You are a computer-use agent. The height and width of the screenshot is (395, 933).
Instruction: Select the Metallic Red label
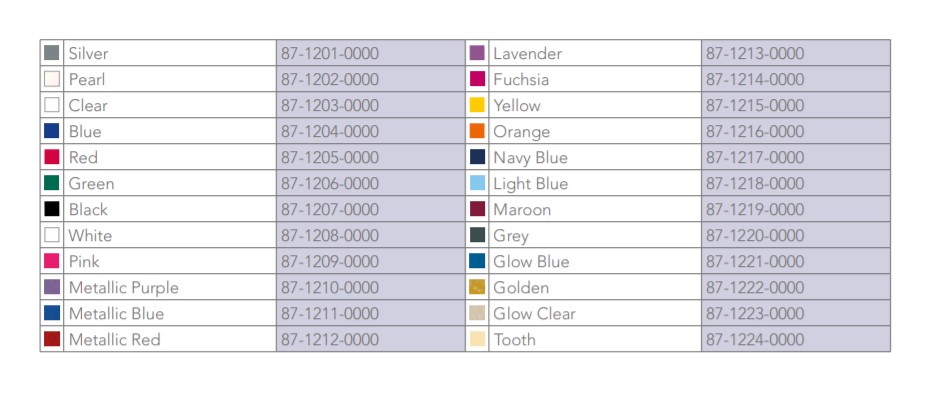point(115,340)
